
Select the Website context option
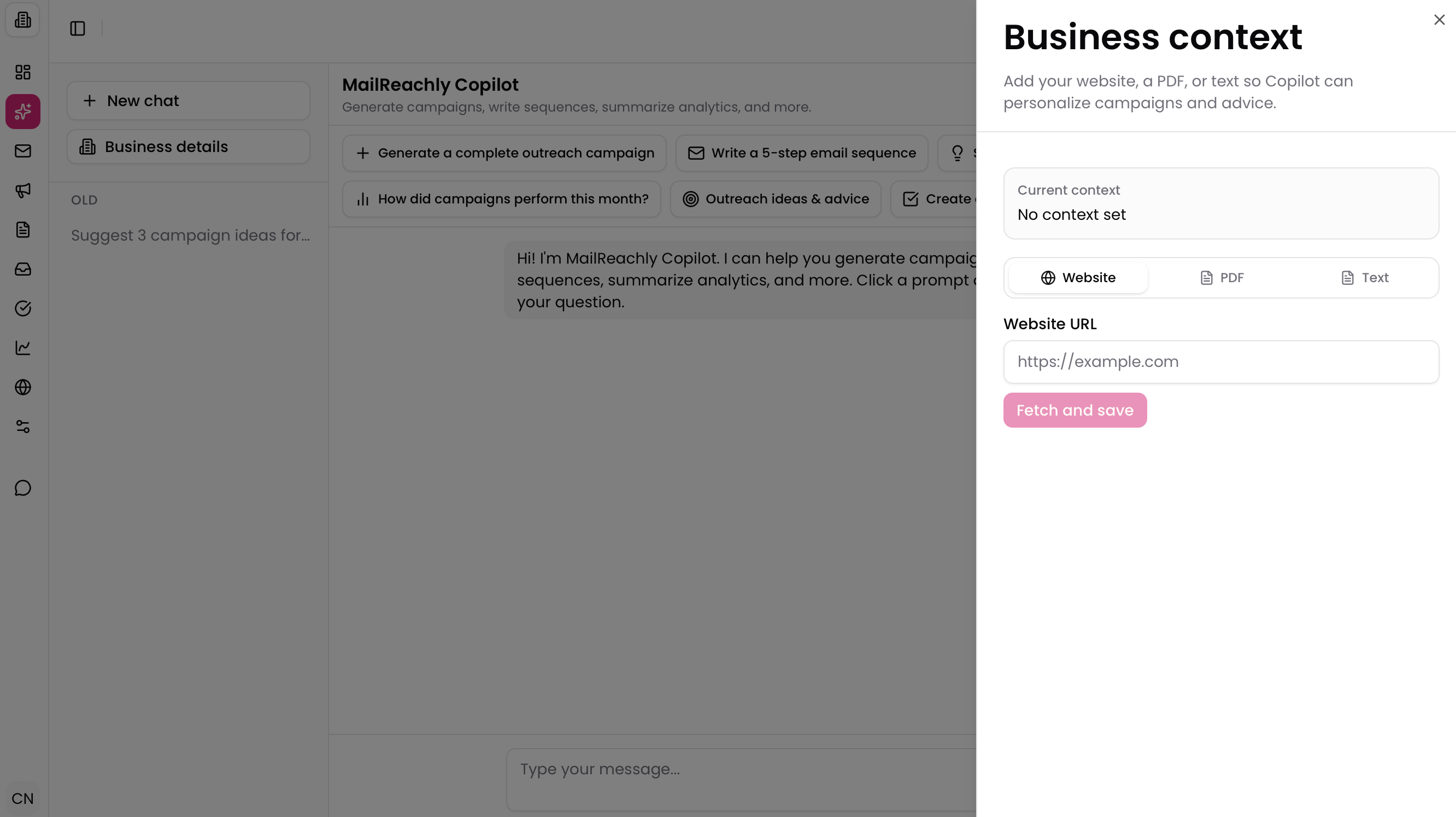[1077, 277]
